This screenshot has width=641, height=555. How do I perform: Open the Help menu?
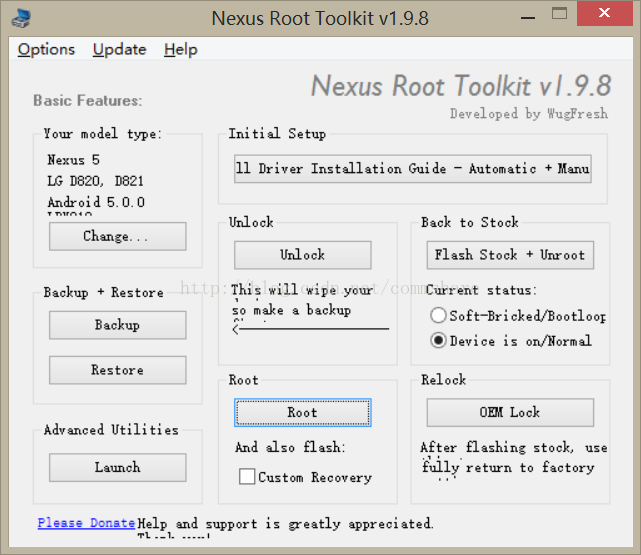click(x=180, y=49)
